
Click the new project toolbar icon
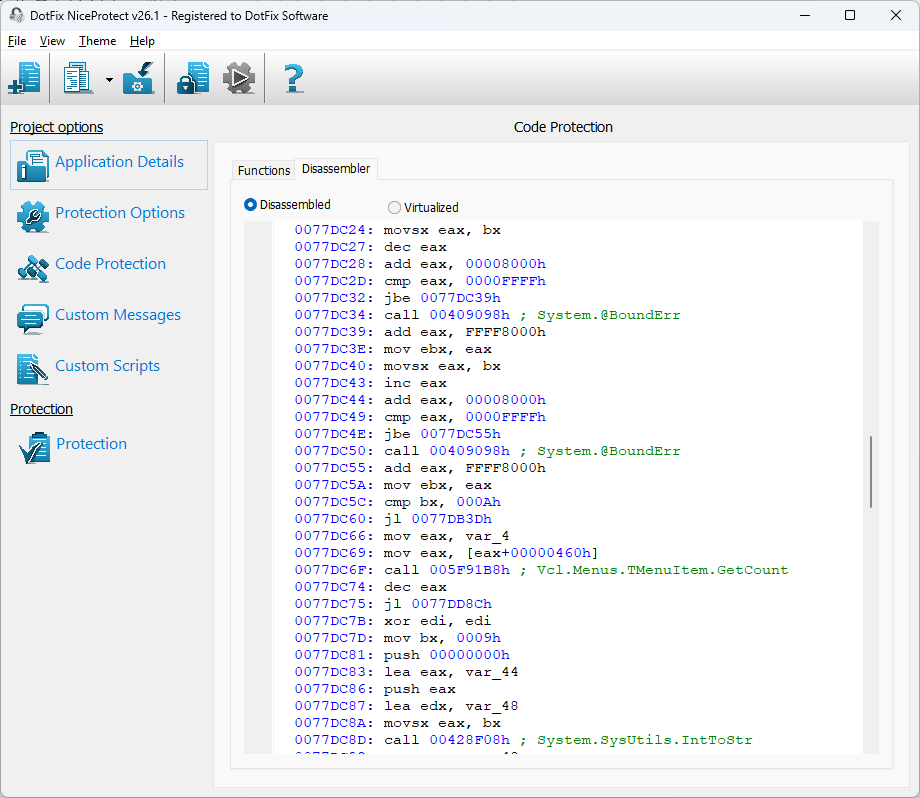click(25, 78)
